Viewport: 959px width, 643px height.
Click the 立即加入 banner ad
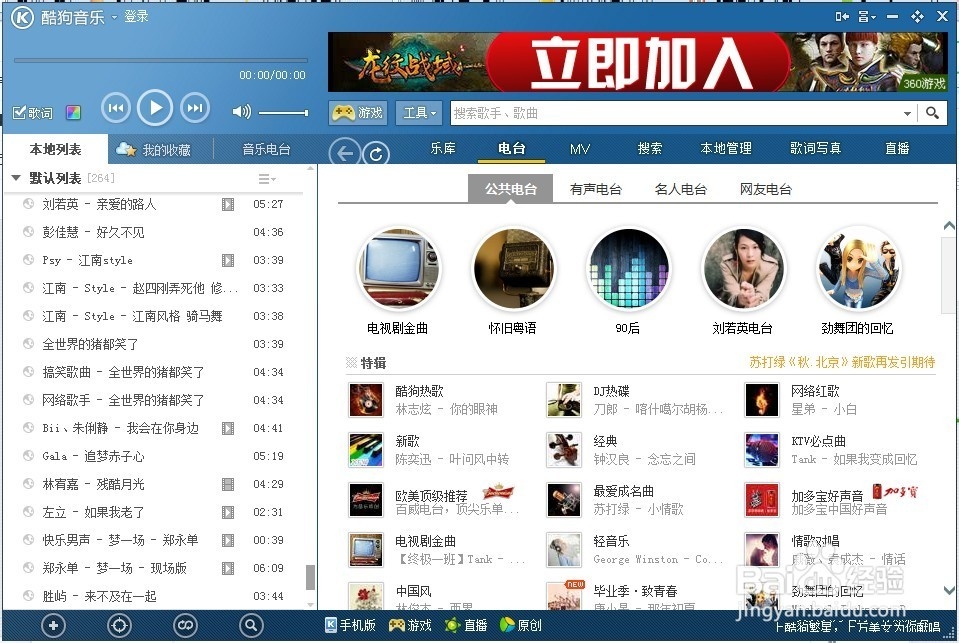(x=637, y=62)
